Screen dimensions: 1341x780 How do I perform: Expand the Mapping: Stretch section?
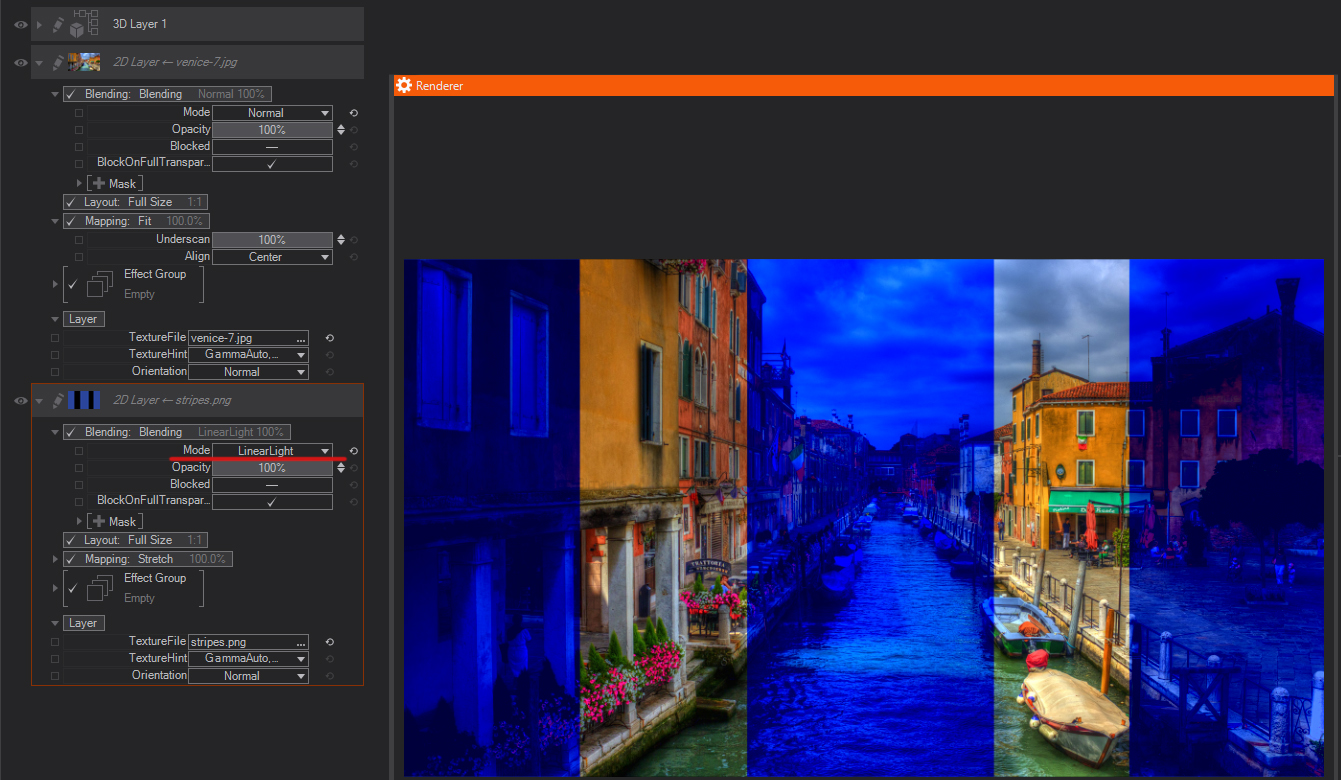point(55,559)
